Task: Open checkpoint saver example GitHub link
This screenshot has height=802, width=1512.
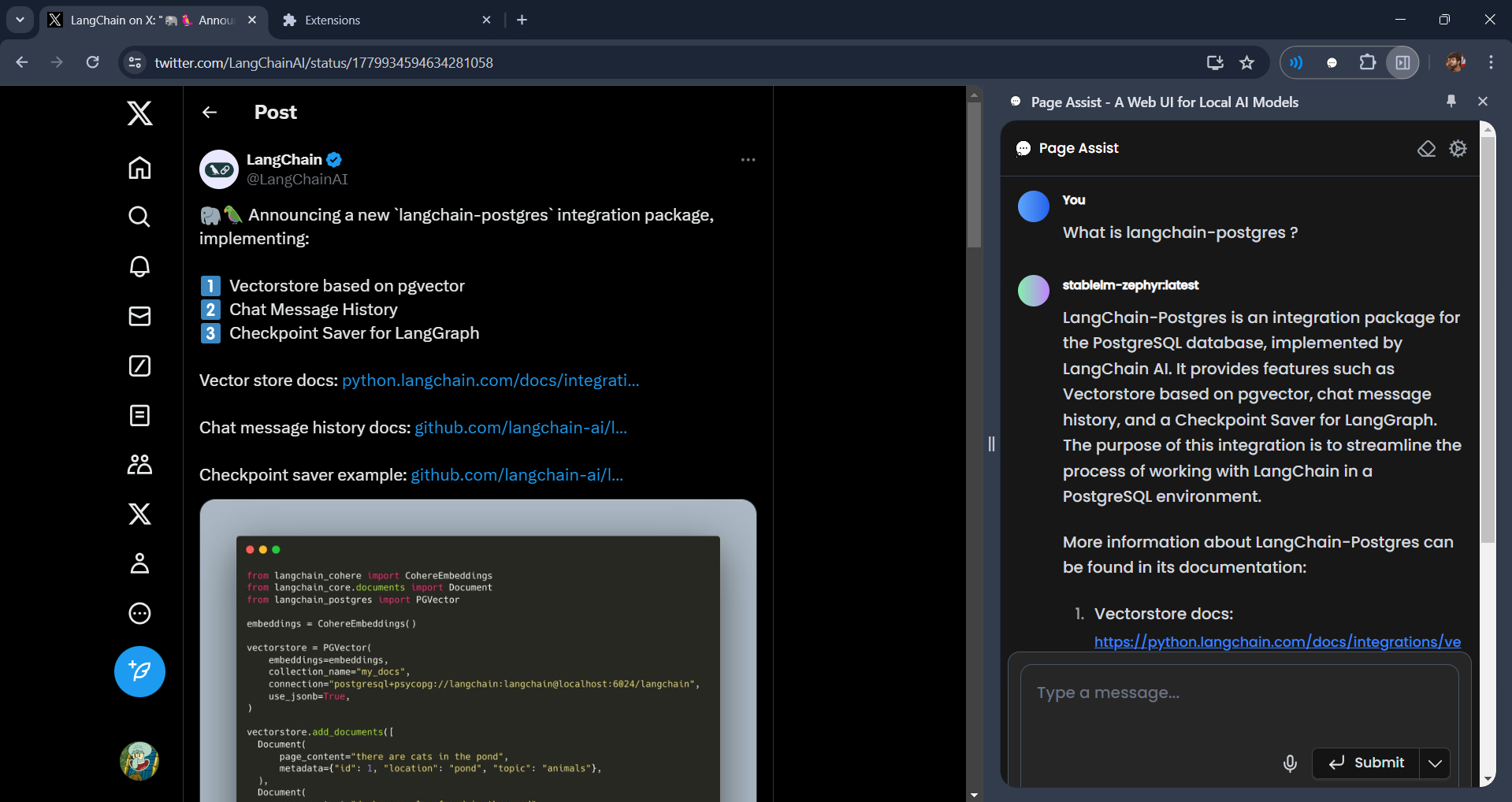Action: tap(517, 475)
